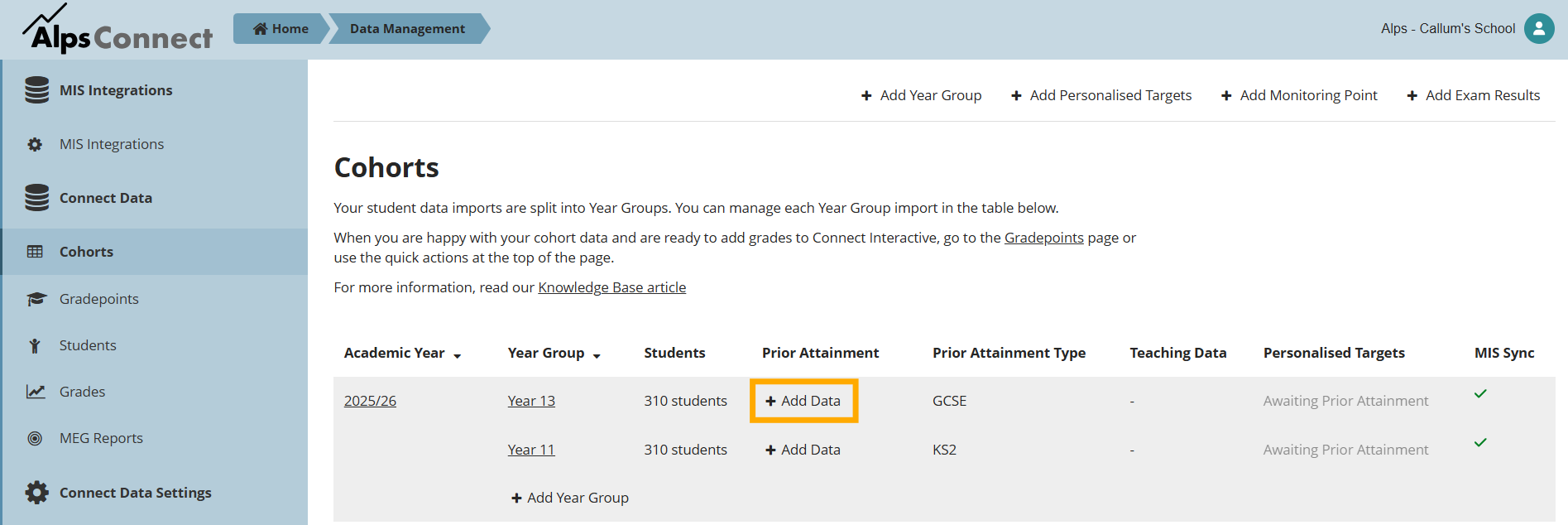Click the AlpsConnect logo

click(x=117, y=30)
